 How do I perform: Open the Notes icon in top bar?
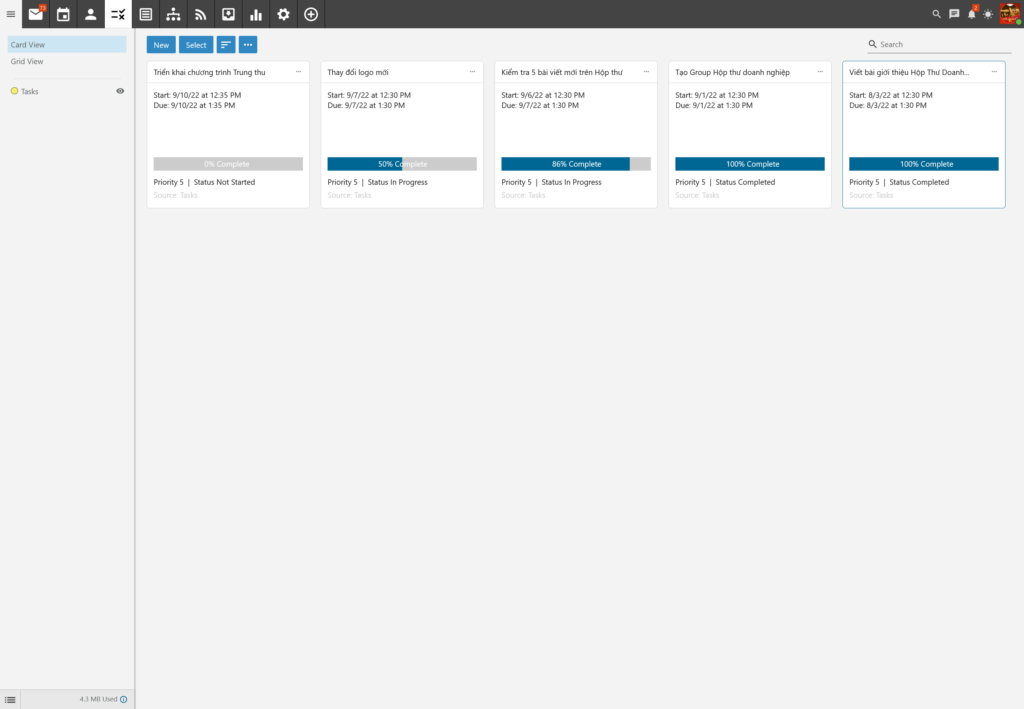146,14
